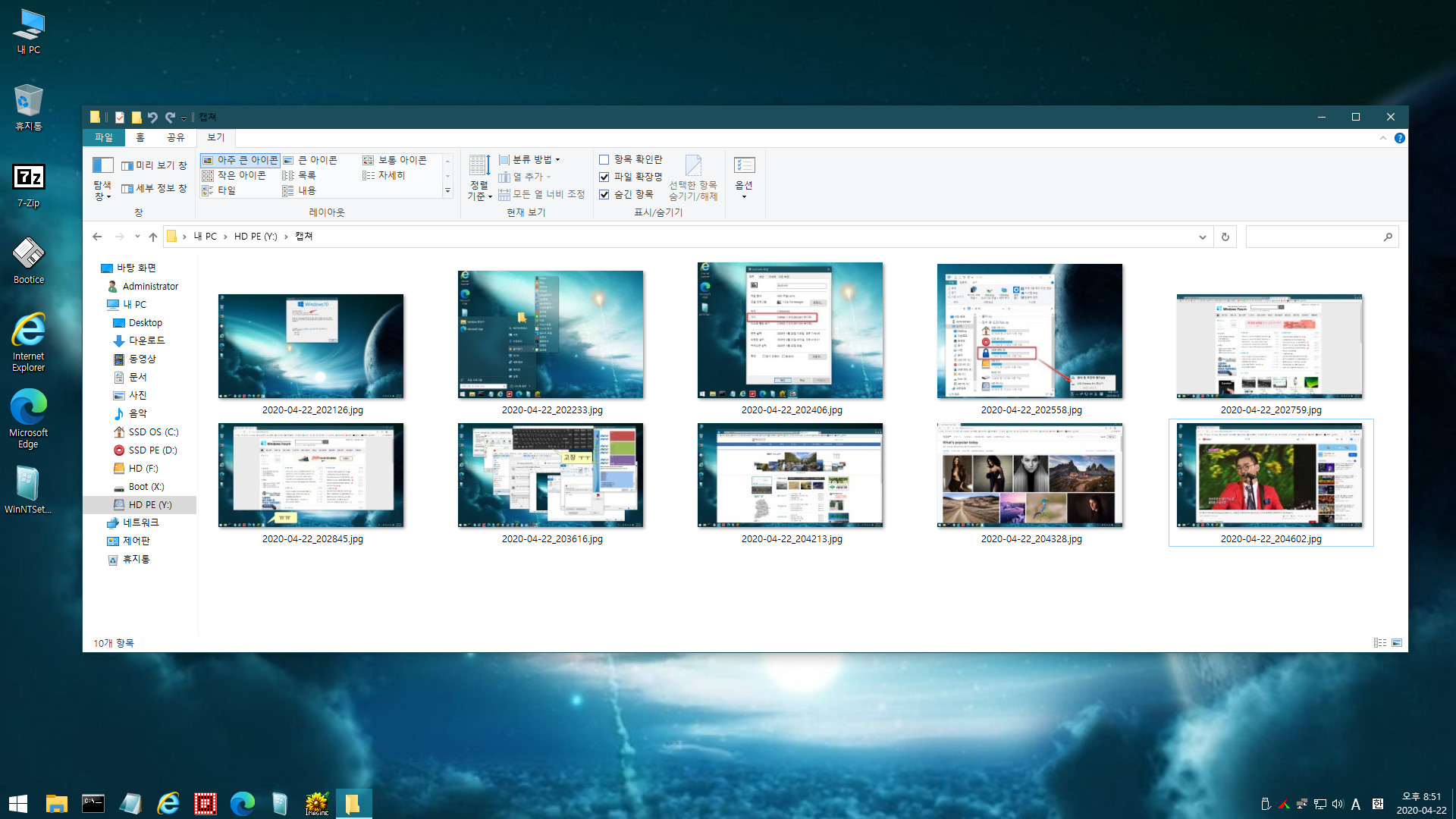The width and height of the screenshot is (1456, 819).
Task: Collapse the ribbon with the chevron
Action: (x=1383, y=138)
